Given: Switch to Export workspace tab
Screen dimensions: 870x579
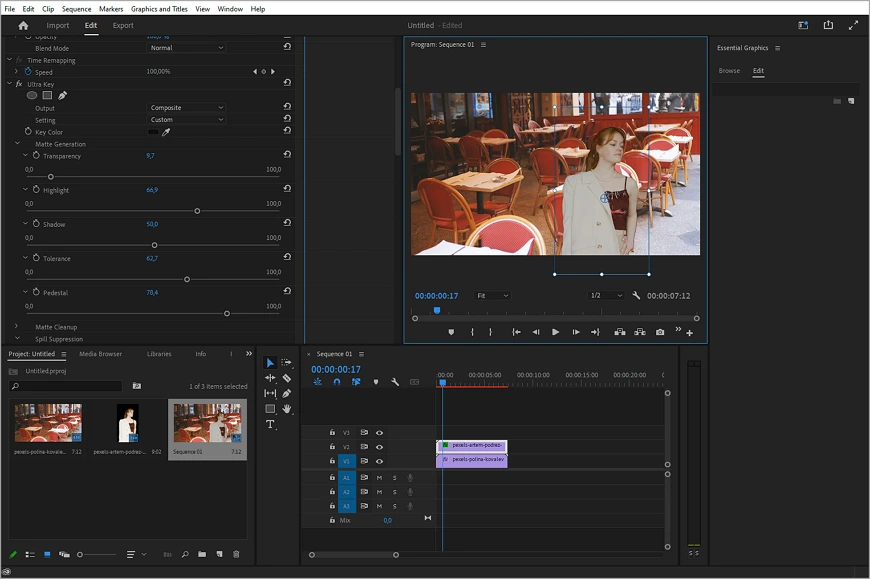Looking at the screenshot, I should pyautogui.click(x=123, y=26).
